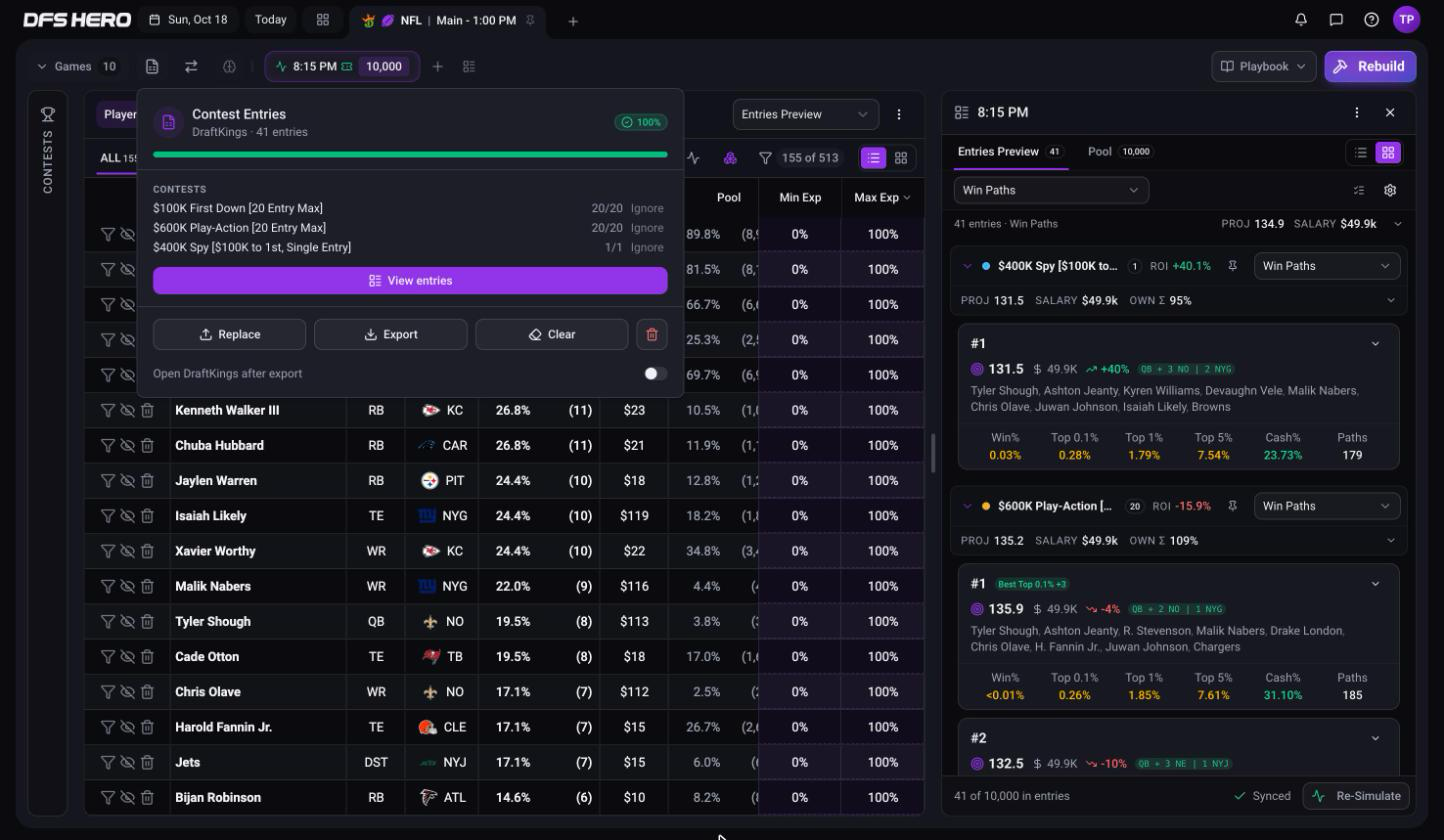Click the checklist icon beside the gear
The width and height of the screenshot is (1444, 840).
tap(1358, 190)
